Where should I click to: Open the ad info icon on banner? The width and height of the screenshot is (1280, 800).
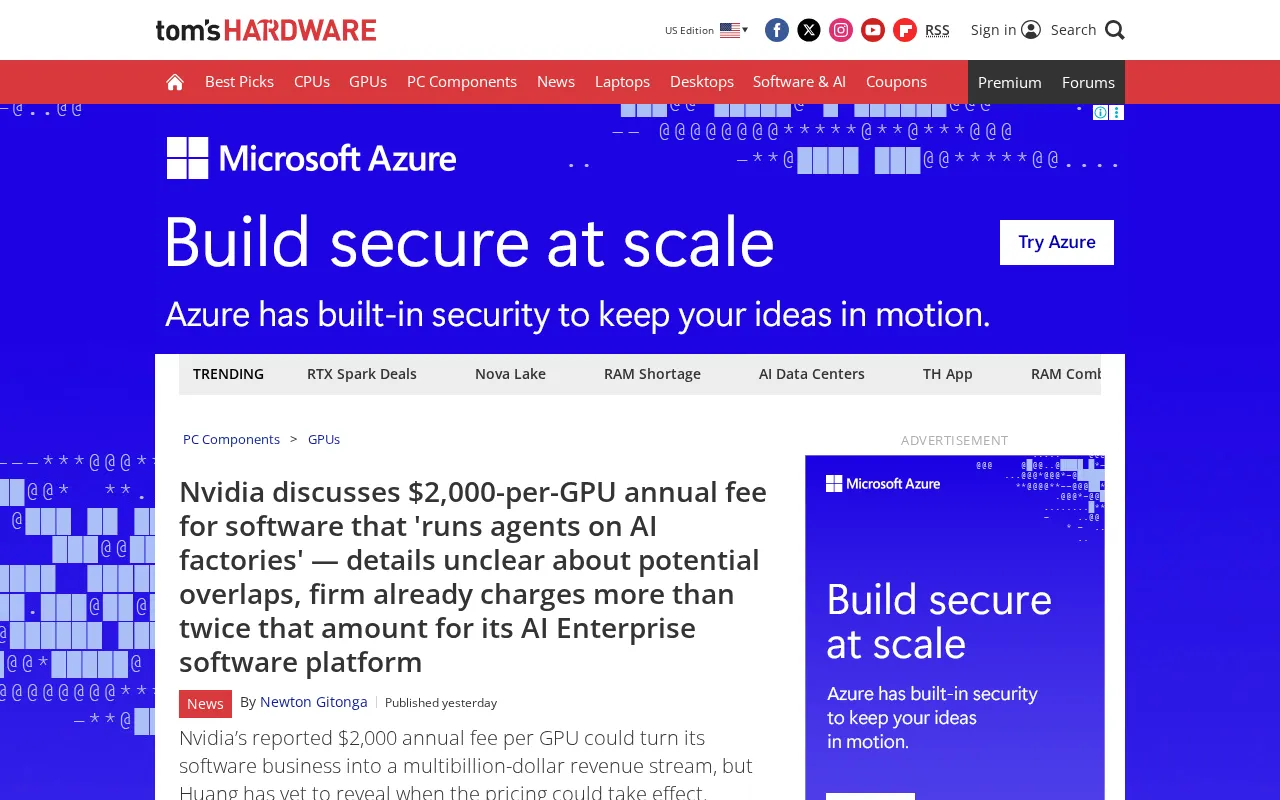pos(1100,112)
